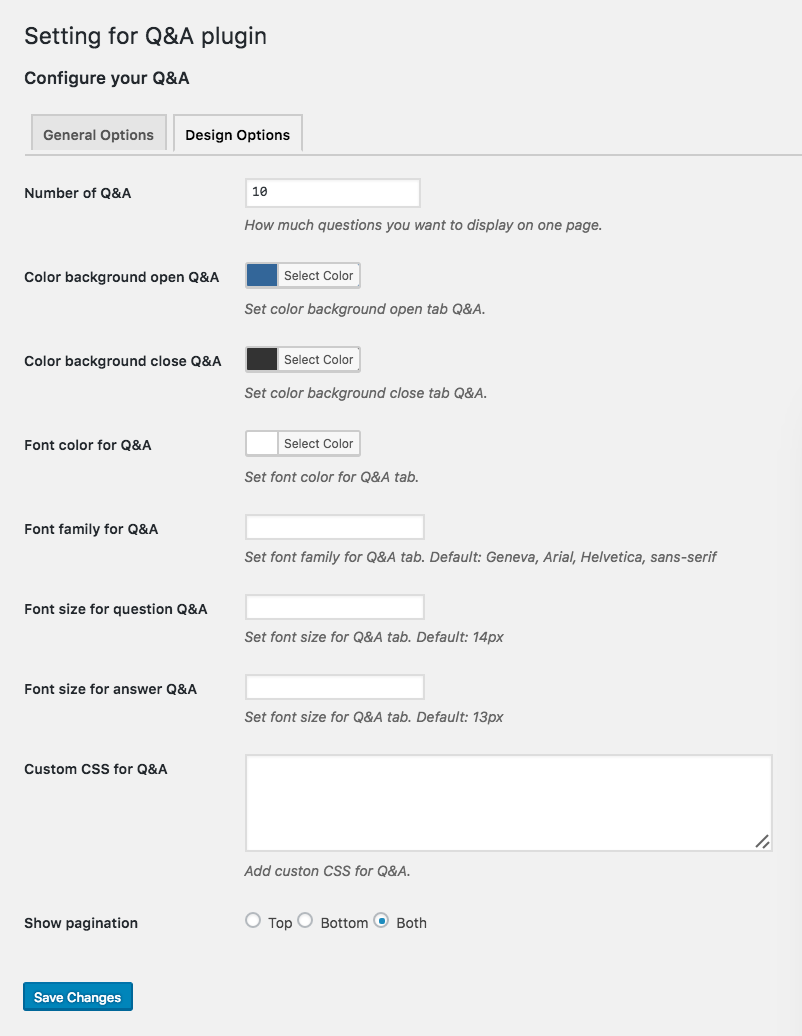802x1036 pixels.
Task: Focus the Font size for answer field
Action: 335,687
